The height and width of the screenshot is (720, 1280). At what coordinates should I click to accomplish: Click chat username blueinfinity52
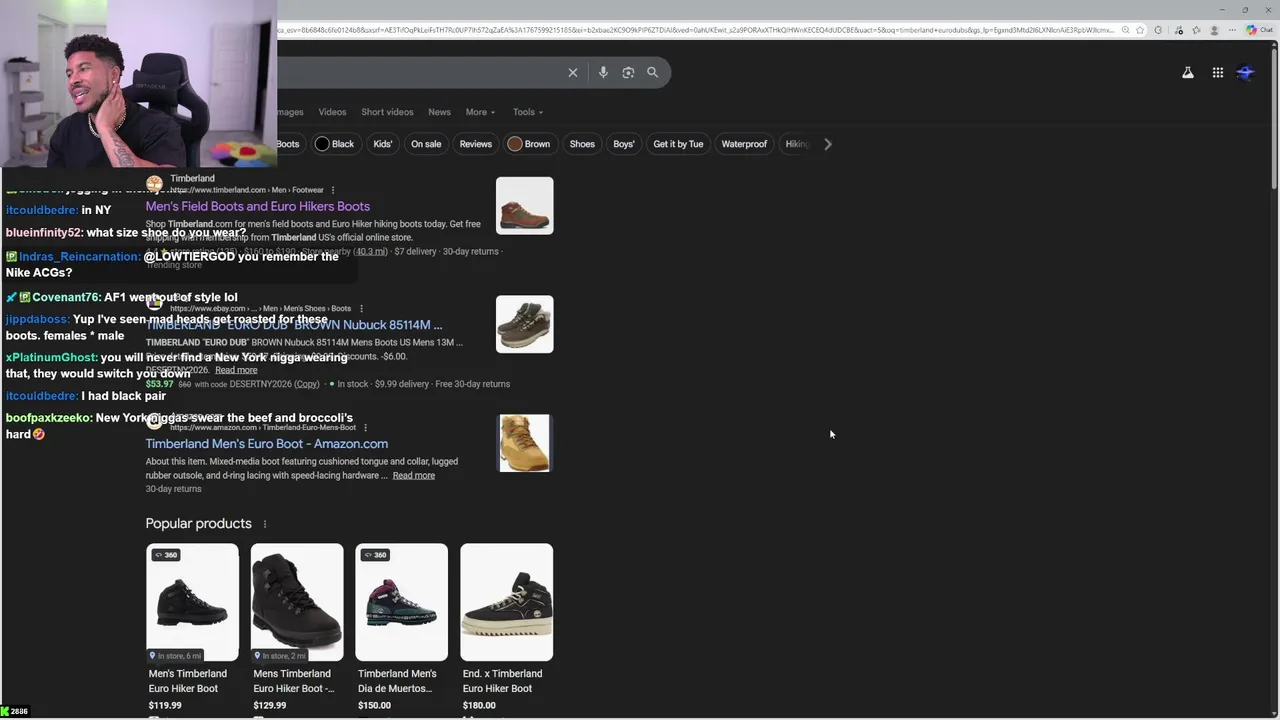click(45, 233)
